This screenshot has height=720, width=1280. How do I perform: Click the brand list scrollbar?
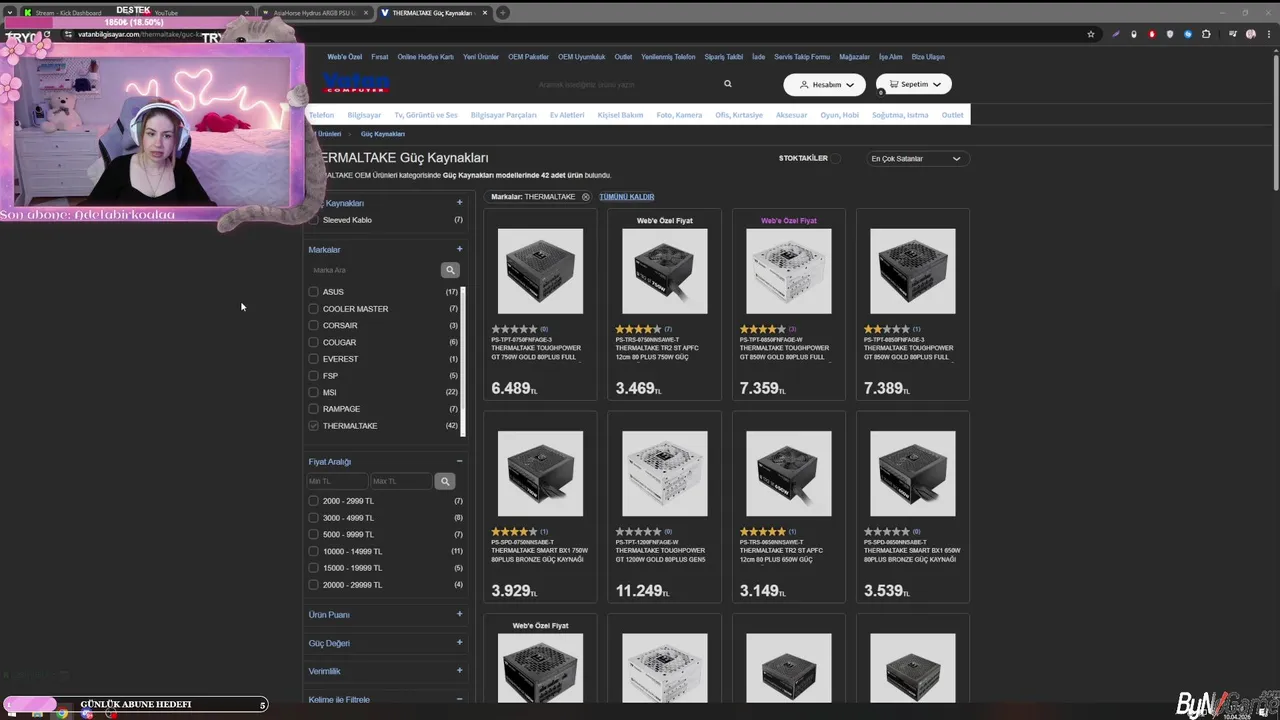[462, 360]
